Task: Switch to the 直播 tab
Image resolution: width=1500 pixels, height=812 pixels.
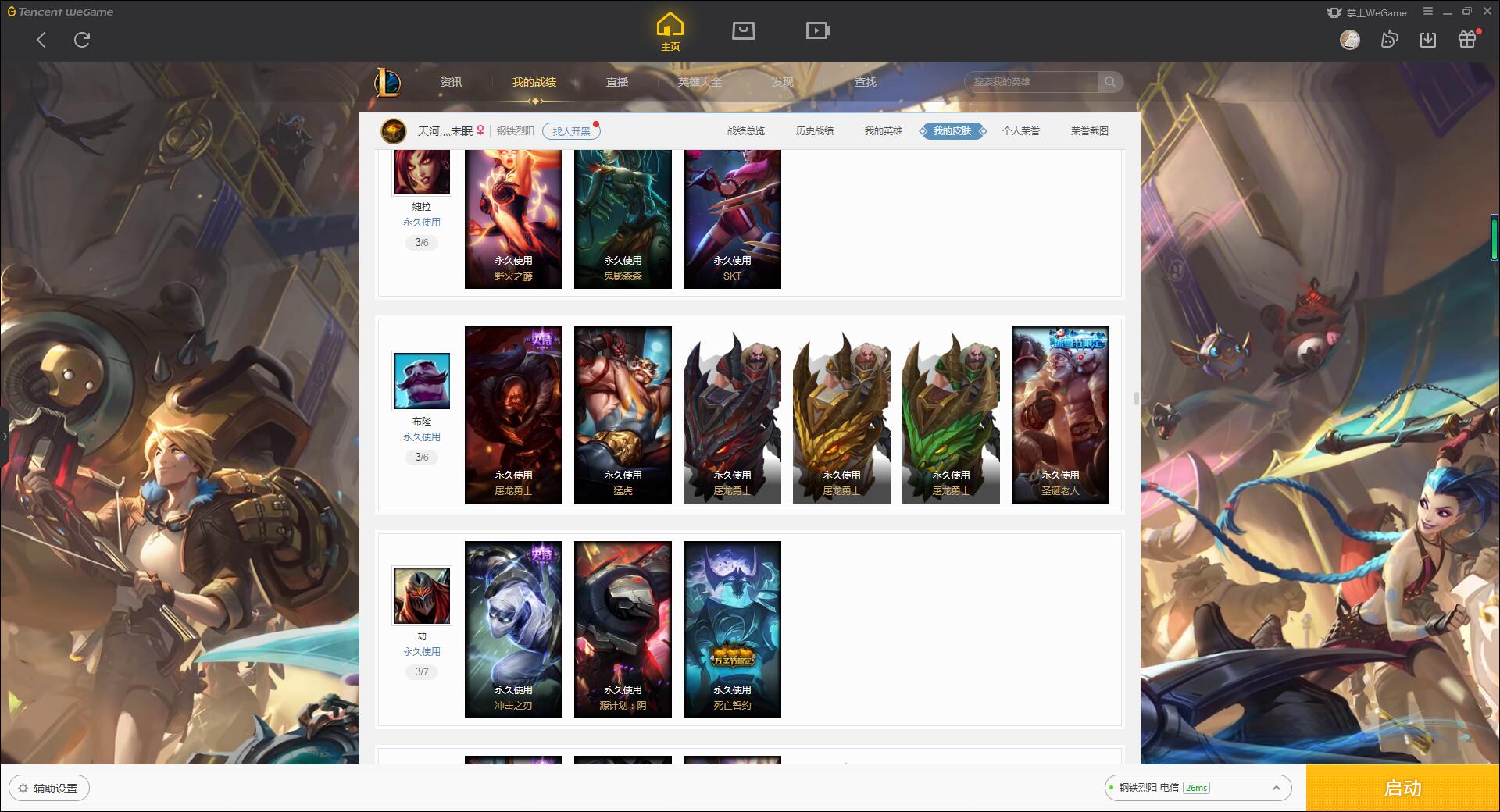Action: 617,82
